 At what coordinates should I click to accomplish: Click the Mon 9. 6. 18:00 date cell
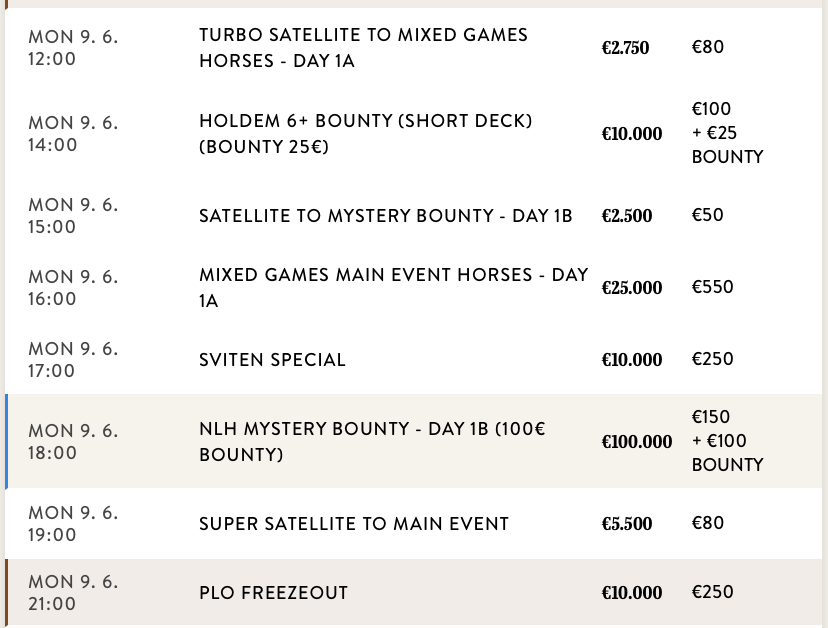pos(73,441)
